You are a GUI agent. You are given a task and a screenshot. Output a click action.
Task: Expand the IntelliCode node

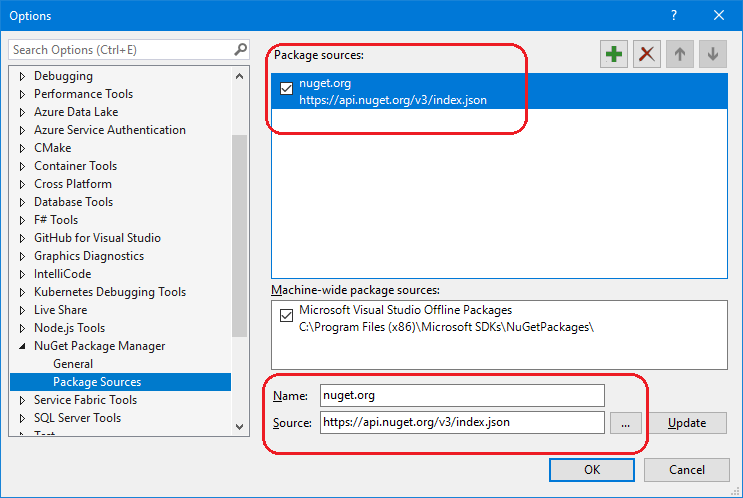[22, 274]
